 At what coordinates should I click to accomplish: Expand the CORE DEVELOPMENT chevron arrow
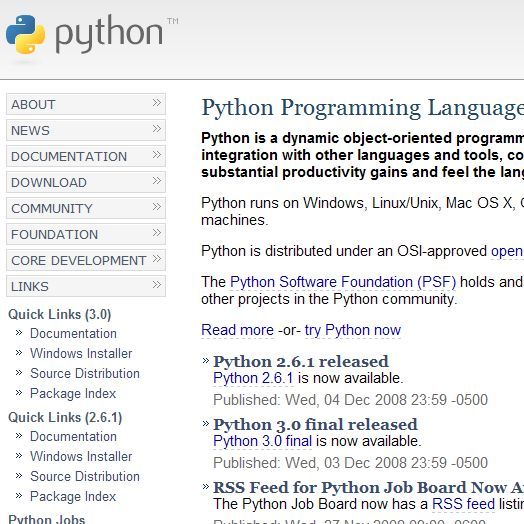(157, 259)
